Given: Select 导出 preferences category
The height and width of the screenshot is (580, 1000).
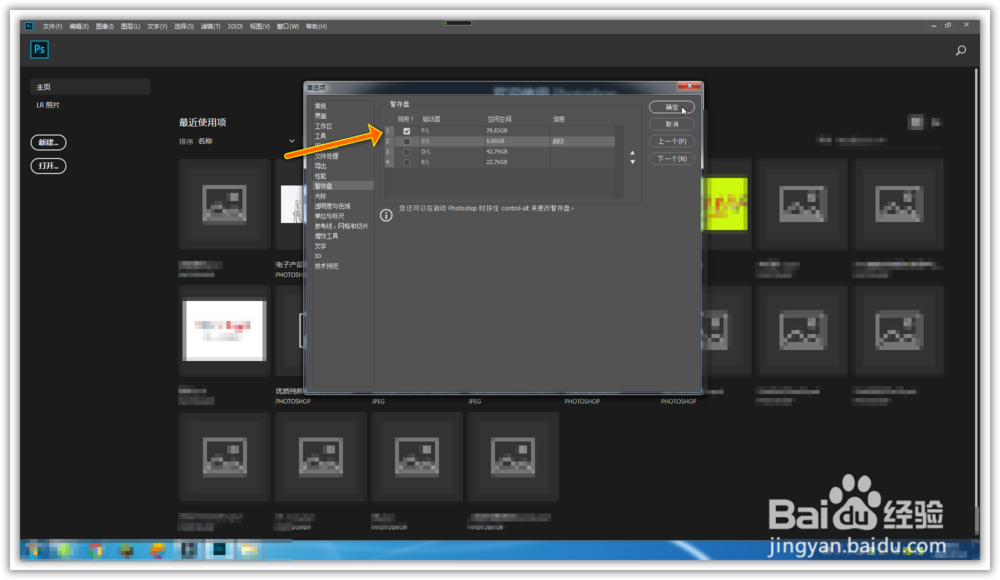Looking at the screenshot, I should [320, 166].
